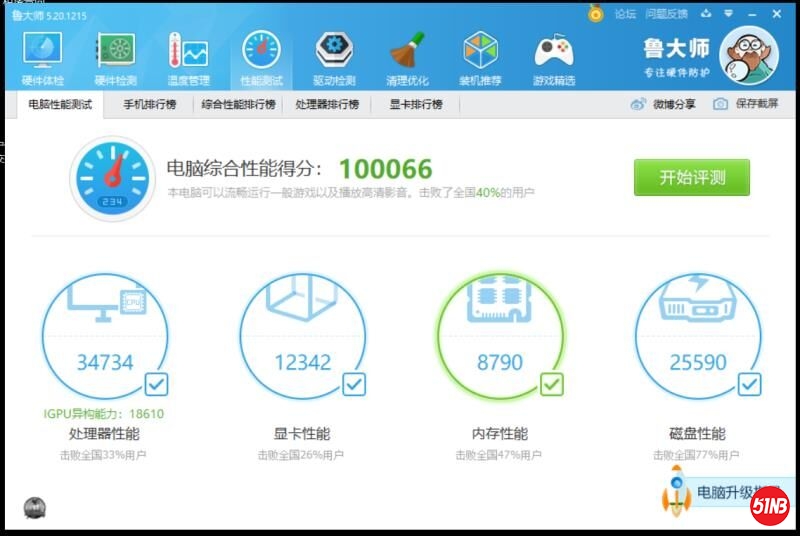This screenshot has width=800, height=536.
Task: Toggle the 磁盘性能 test checkbox
Action: pyautogui.click(x=750, y=384)
